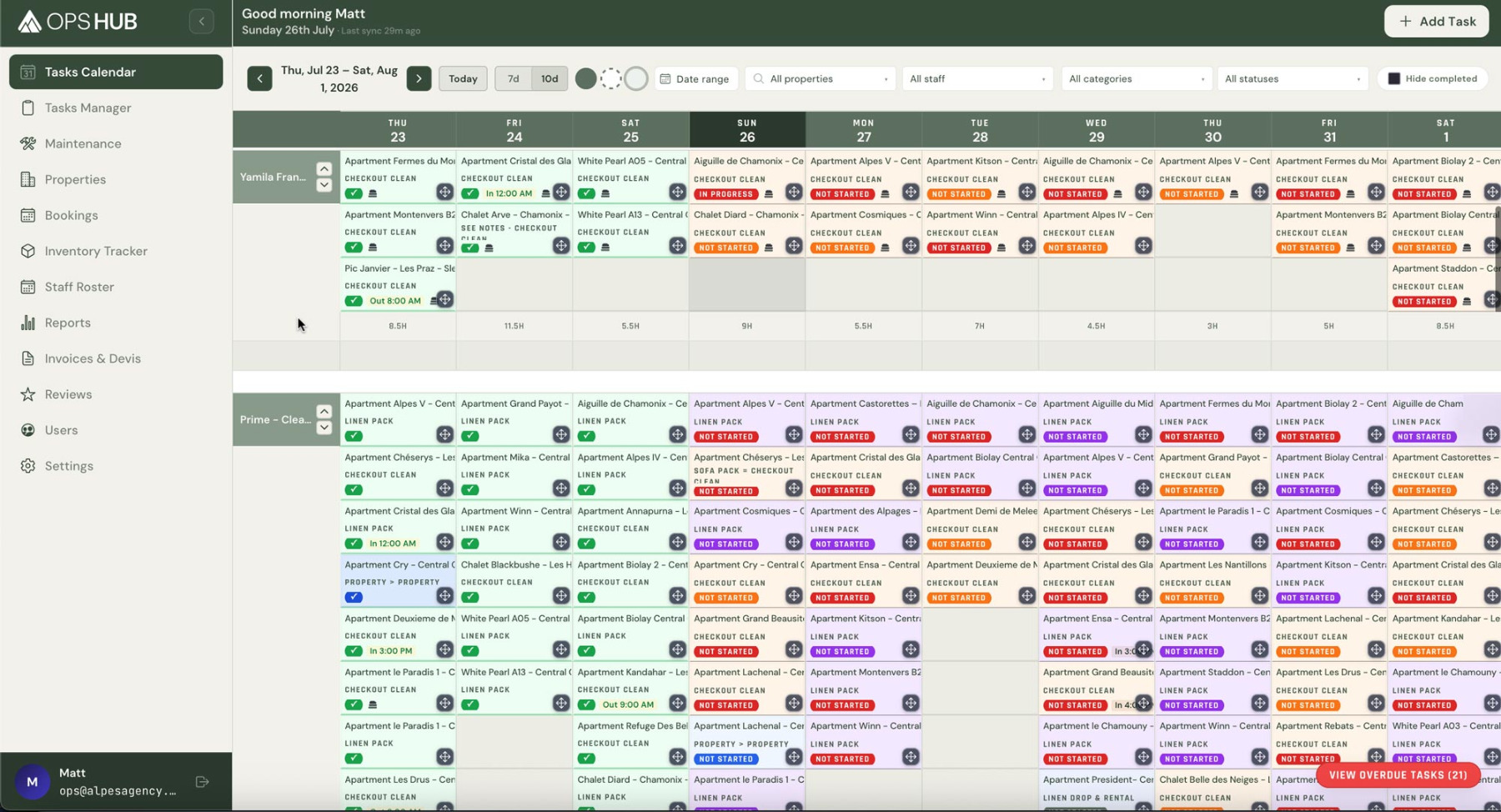Click the Inventory Tracker box icon
1501x812 pixels.
[28, 251]
